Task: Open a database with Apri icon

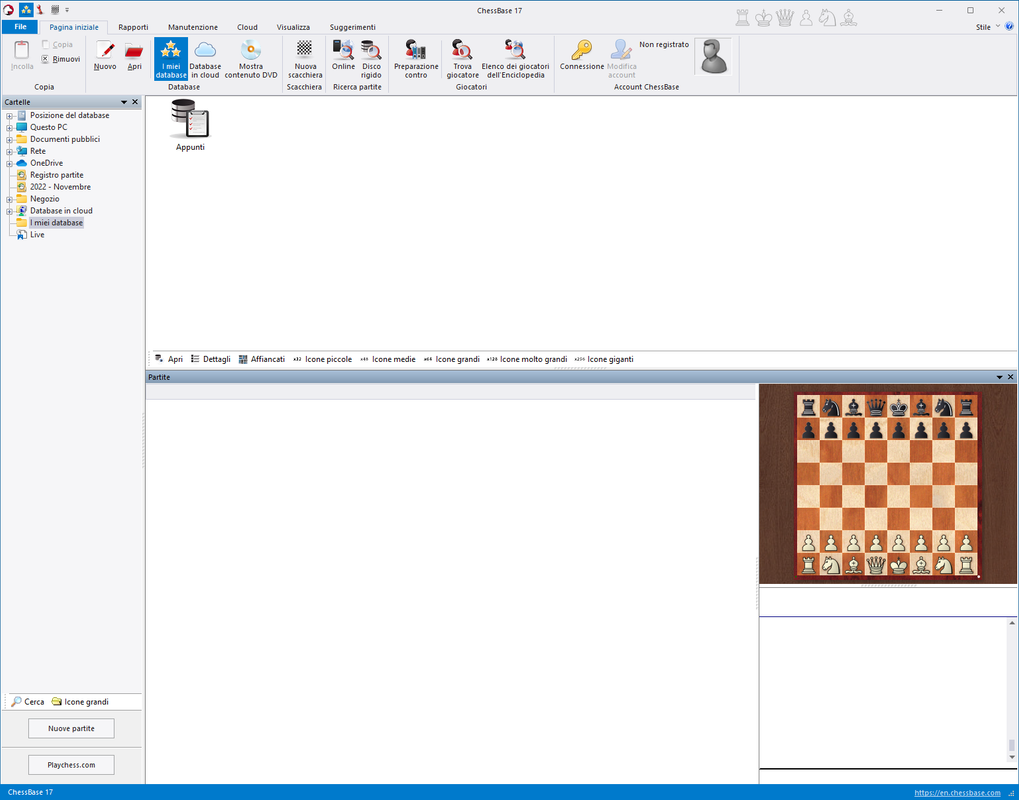Action: click(134, 56)
